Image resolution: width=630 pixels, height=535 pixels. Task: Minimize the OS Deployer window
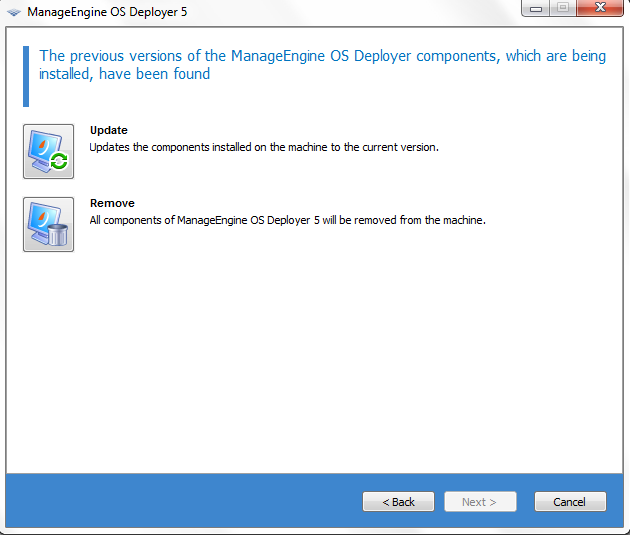536,8
